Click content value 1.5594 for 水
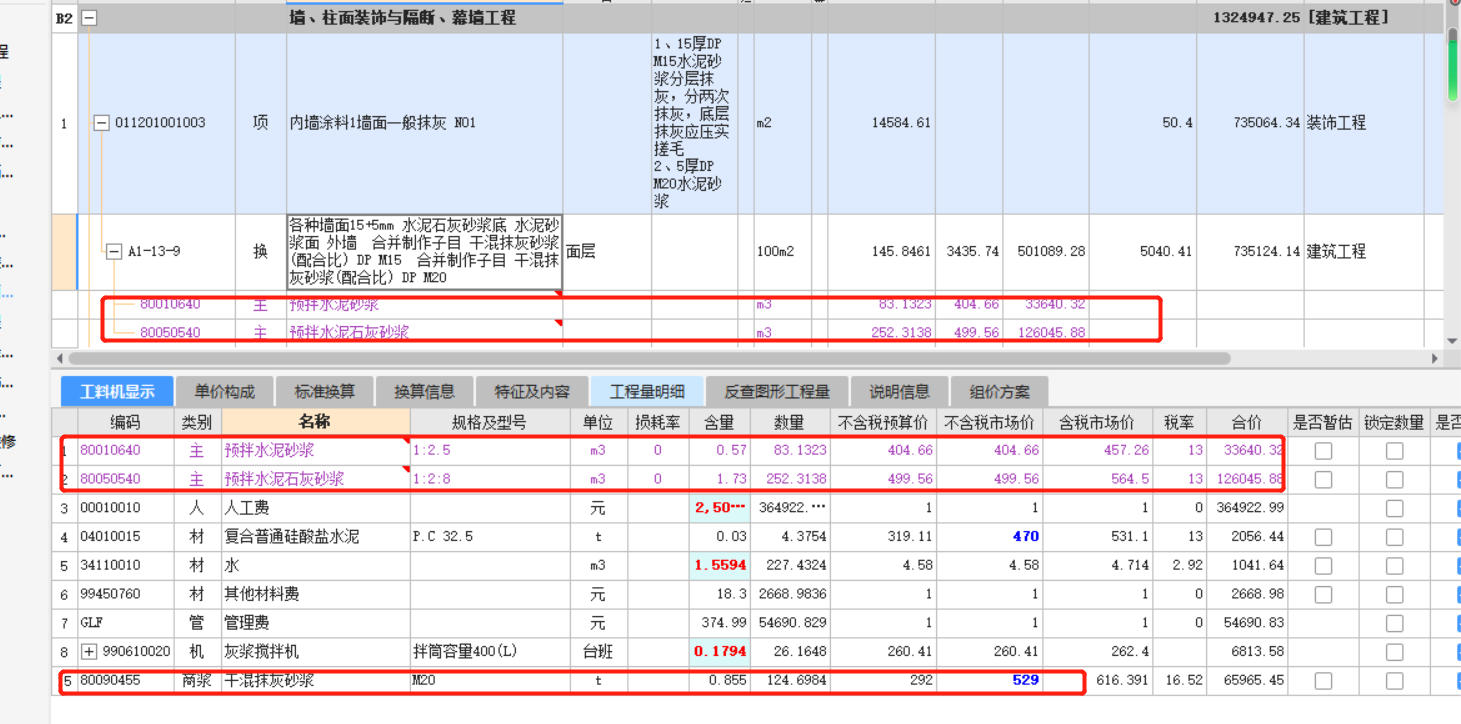The height and width of the screenshot is (724, 1461). coord(719,565)
